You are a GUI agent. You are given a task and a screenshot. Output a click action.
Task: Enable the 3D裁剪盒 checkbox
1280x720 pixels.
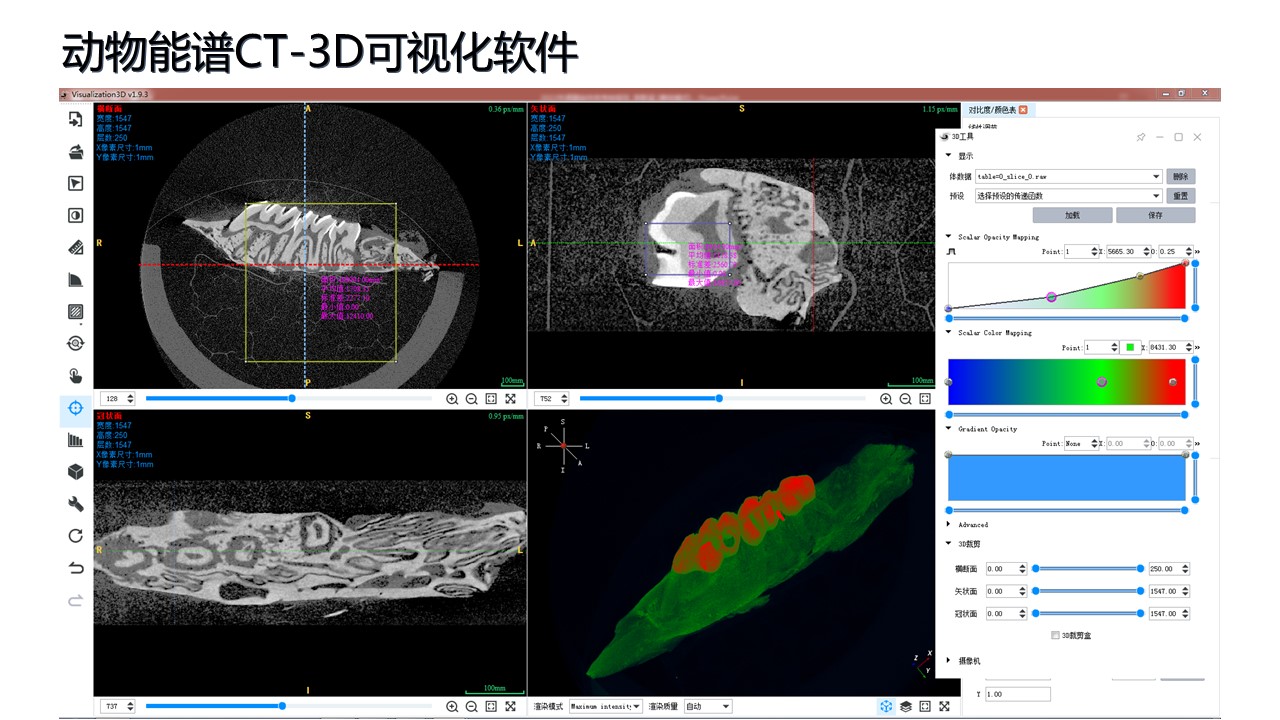pos(1056,635)
